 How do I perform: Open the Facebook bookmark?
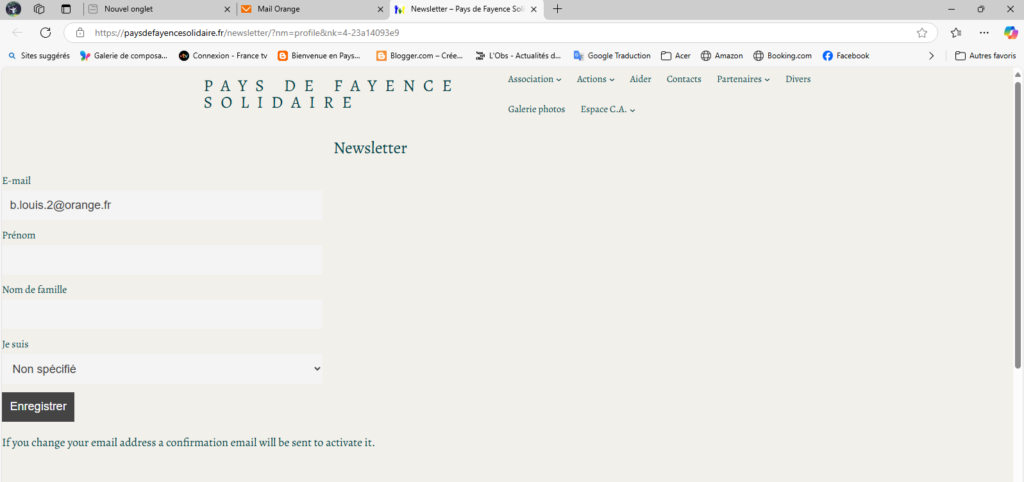(x=845, y=56)
